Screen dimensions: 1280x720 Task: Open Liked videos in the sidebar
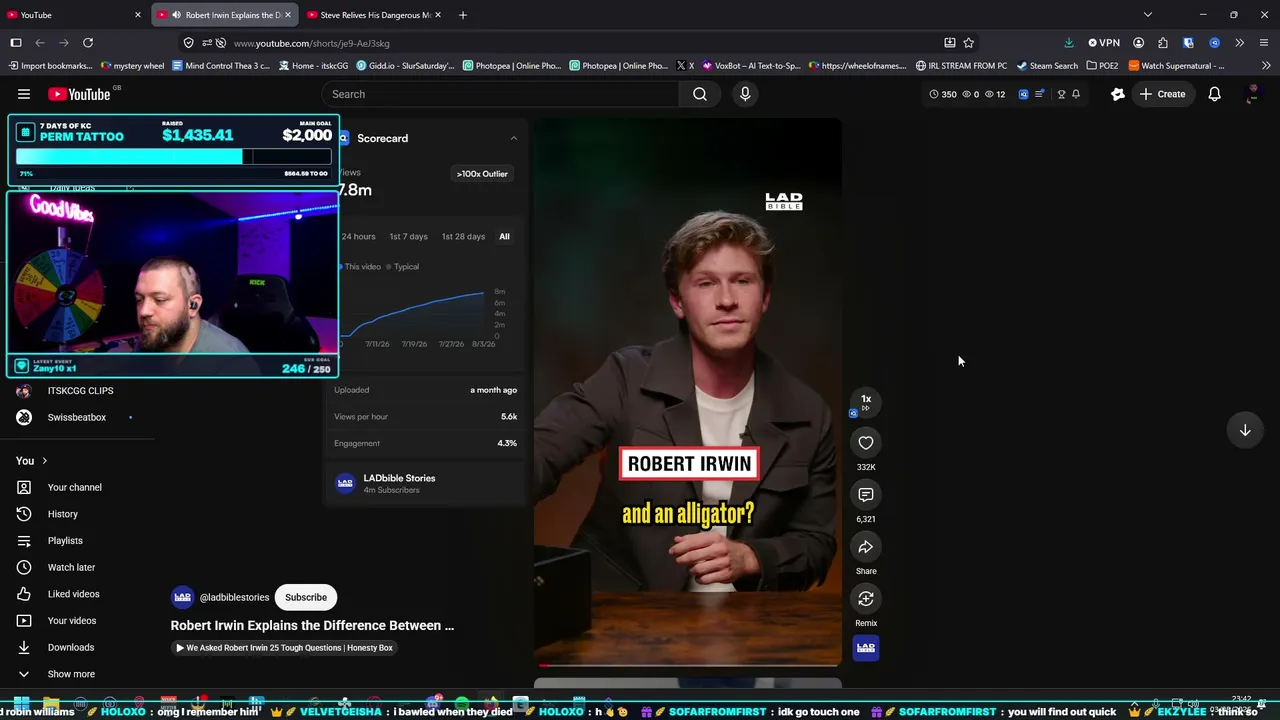click(x=73, y=594)
